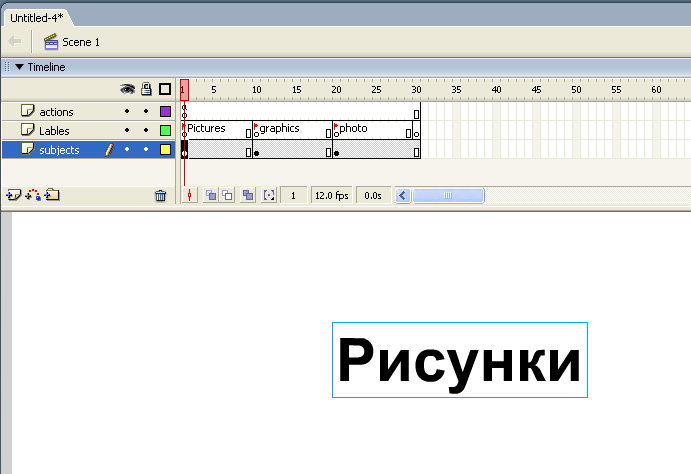This screenshot has width=691, height=474.
Task: Click the timeline scroll left arrow
Action: [403, 195]
